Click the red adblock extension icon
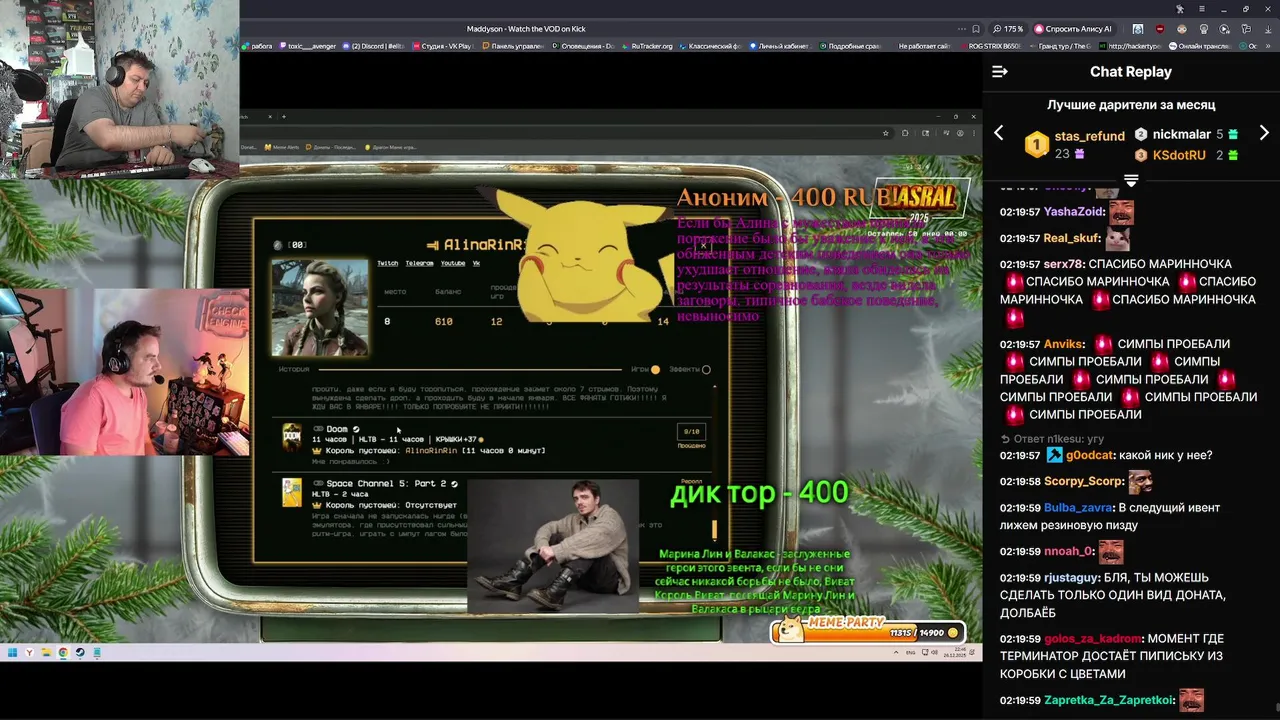This screenshot has height=720, width=1280. pos(1160,29)
